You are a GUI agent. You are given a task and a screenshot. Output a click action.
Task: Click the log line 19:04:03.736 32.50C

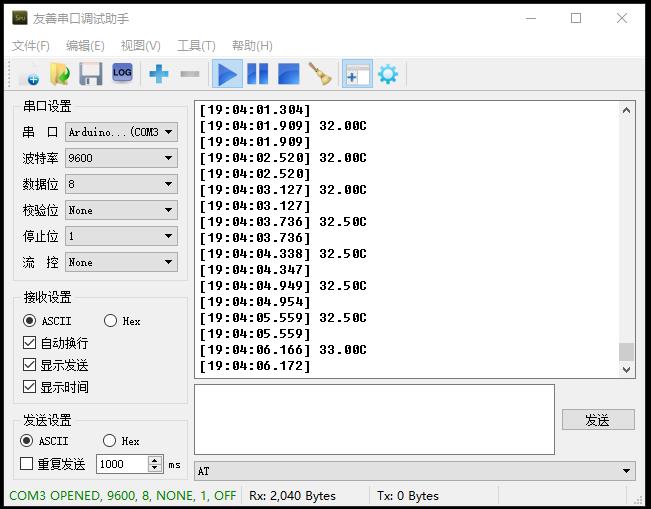[x=283, y=222]
